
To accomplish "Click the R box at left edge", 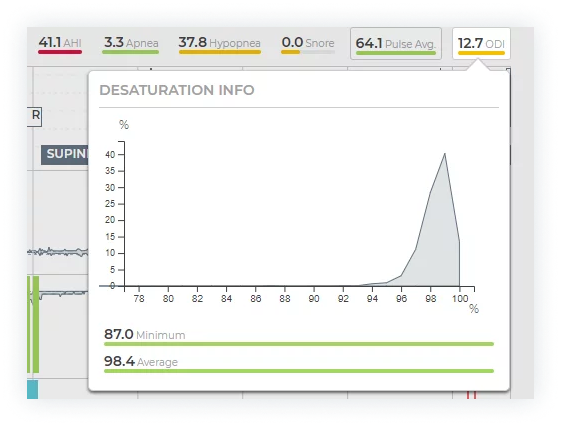I will [34, 117].
